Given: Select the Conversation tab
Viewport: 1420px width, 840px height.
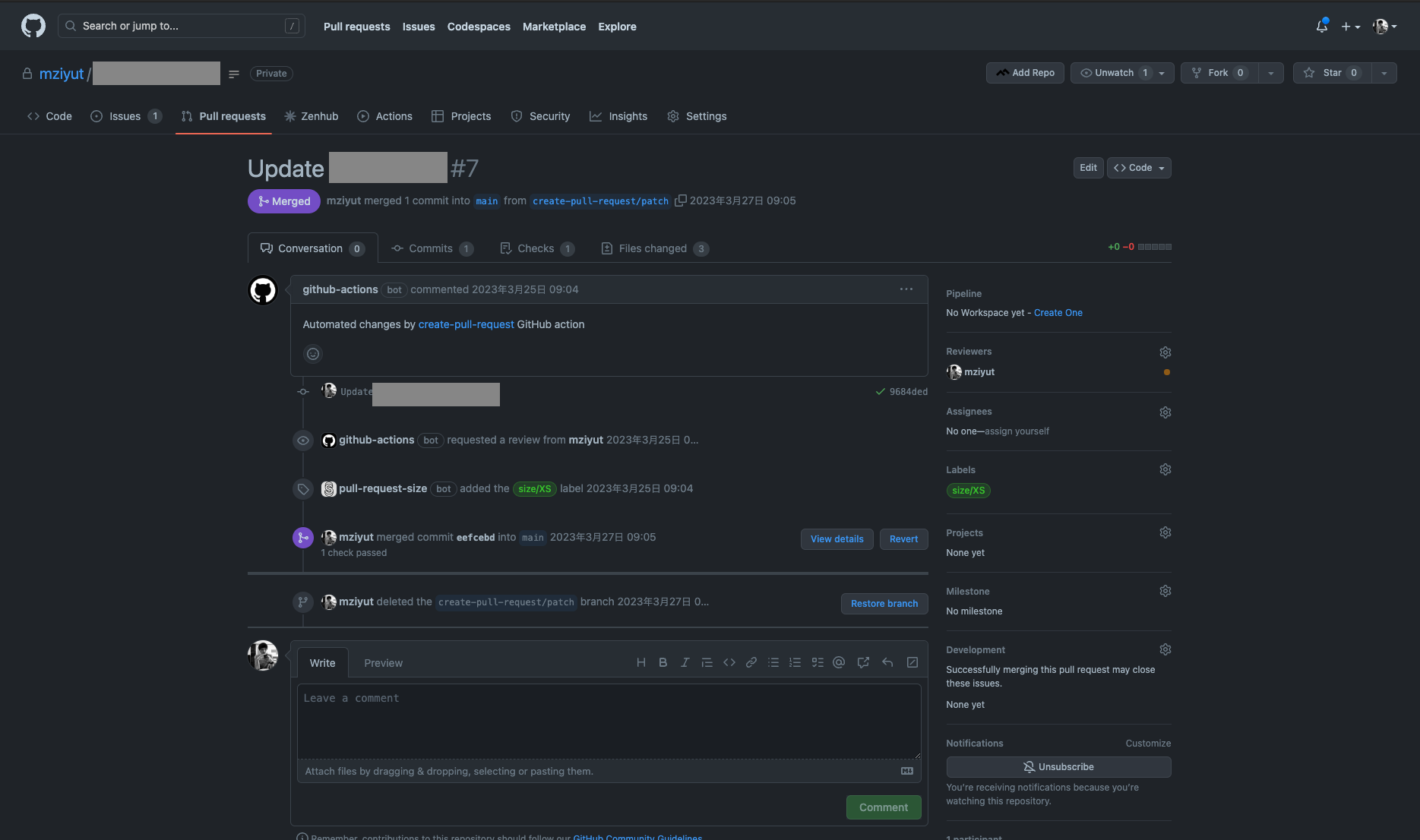Looking at the screenshot, I should click(x=312, y=248).
